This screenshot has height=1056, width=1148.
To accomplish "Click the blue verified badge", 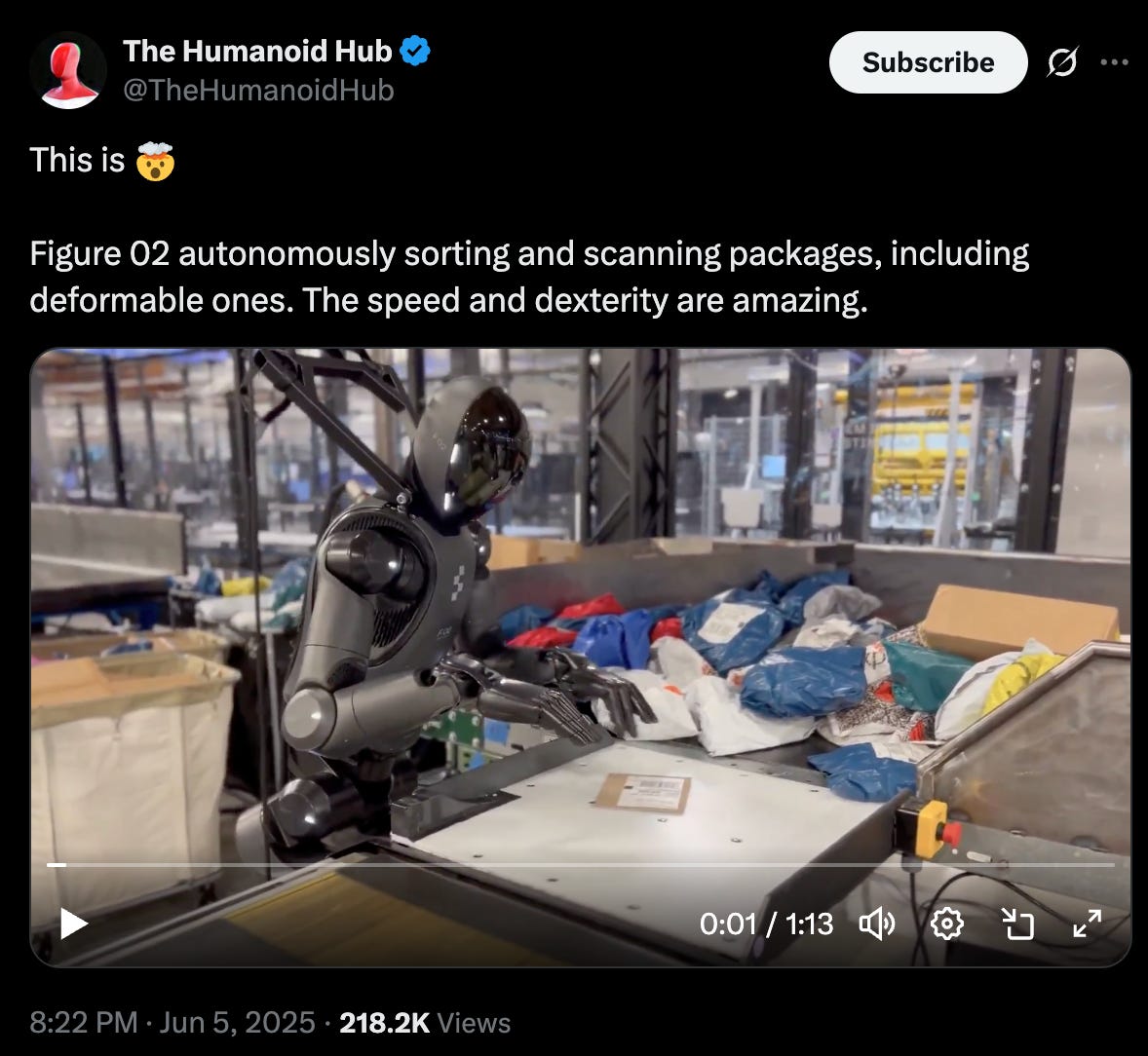I will click(x=415, y=52).
